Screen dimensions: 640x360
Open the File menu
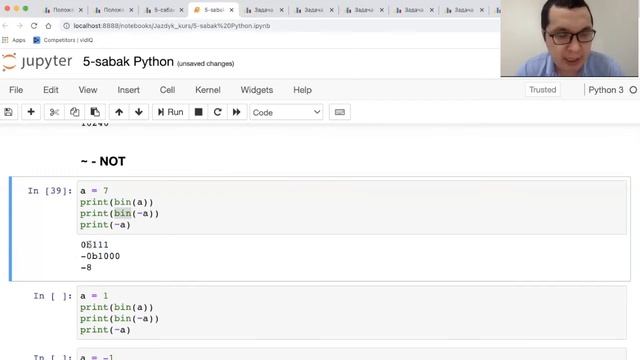pyautogui.click(x=16, y=90)
